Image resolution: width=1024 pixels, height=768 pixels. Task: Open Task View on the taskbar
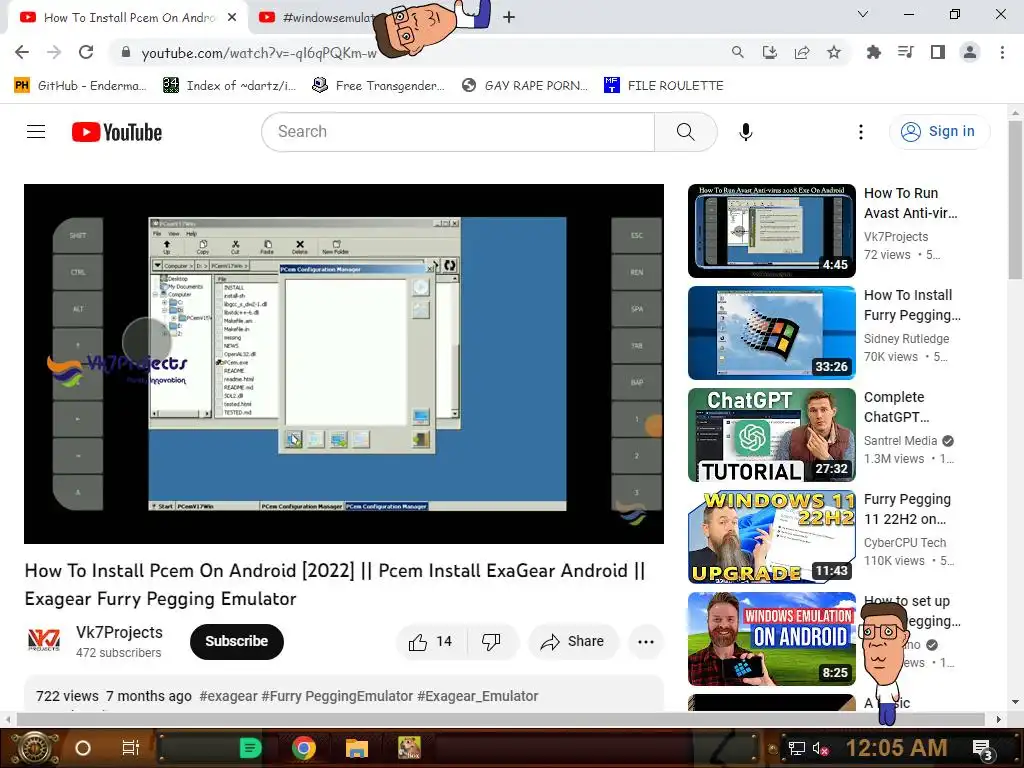131,748
